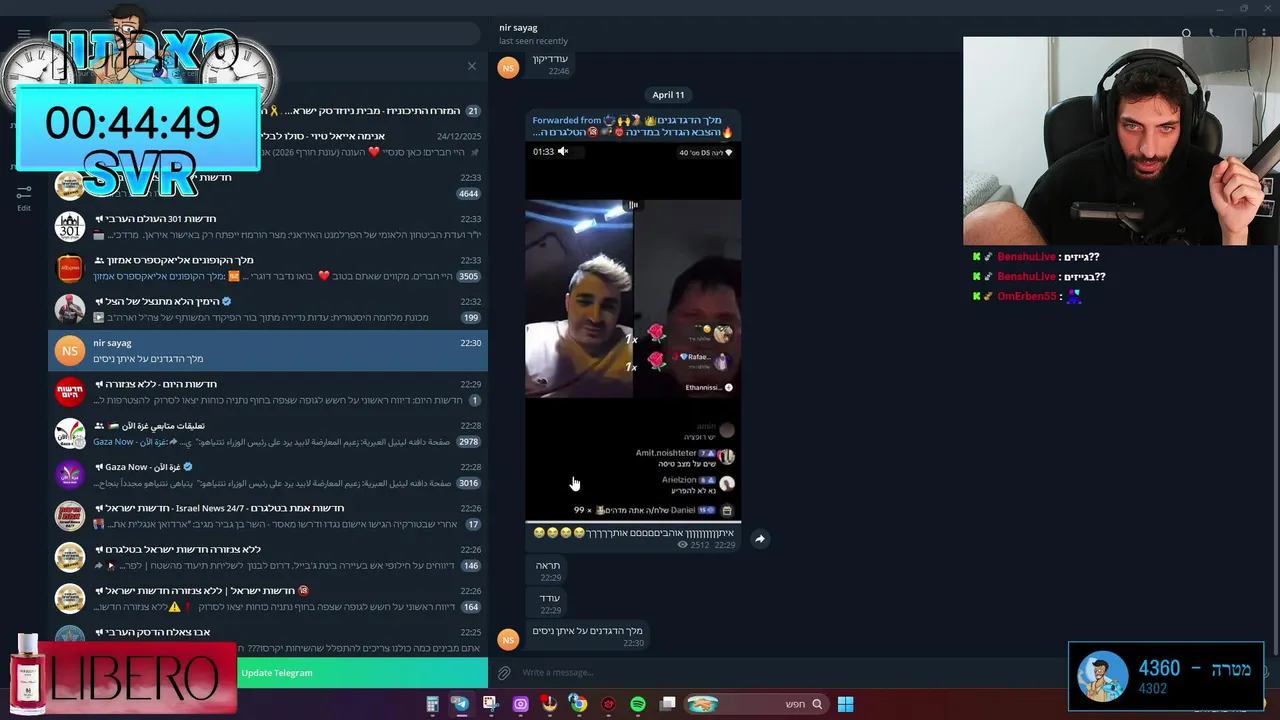Open מלך הקופונים אליאקספרס אמזון group

(268, 268)
